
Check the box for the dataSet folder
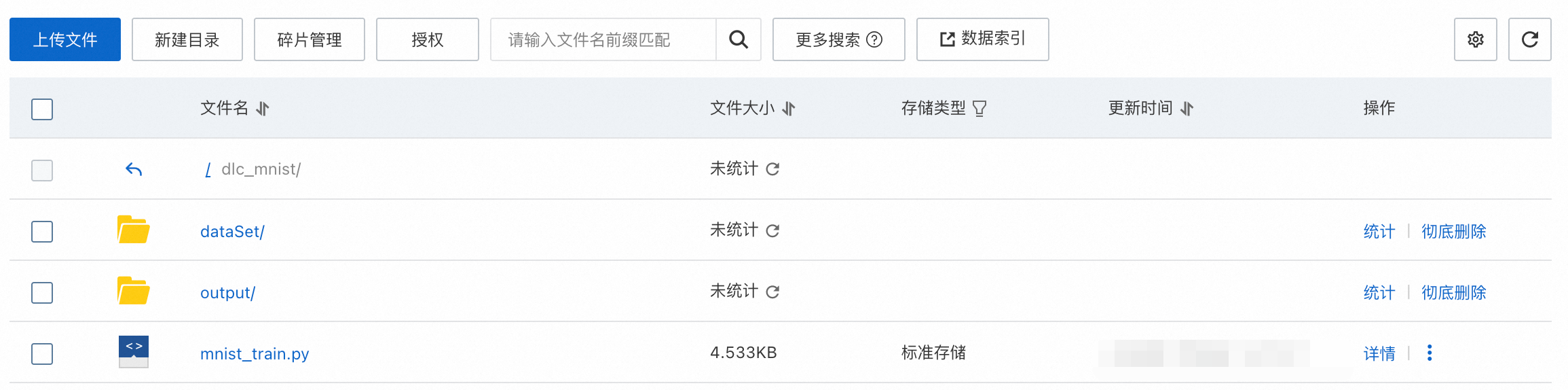42,231
